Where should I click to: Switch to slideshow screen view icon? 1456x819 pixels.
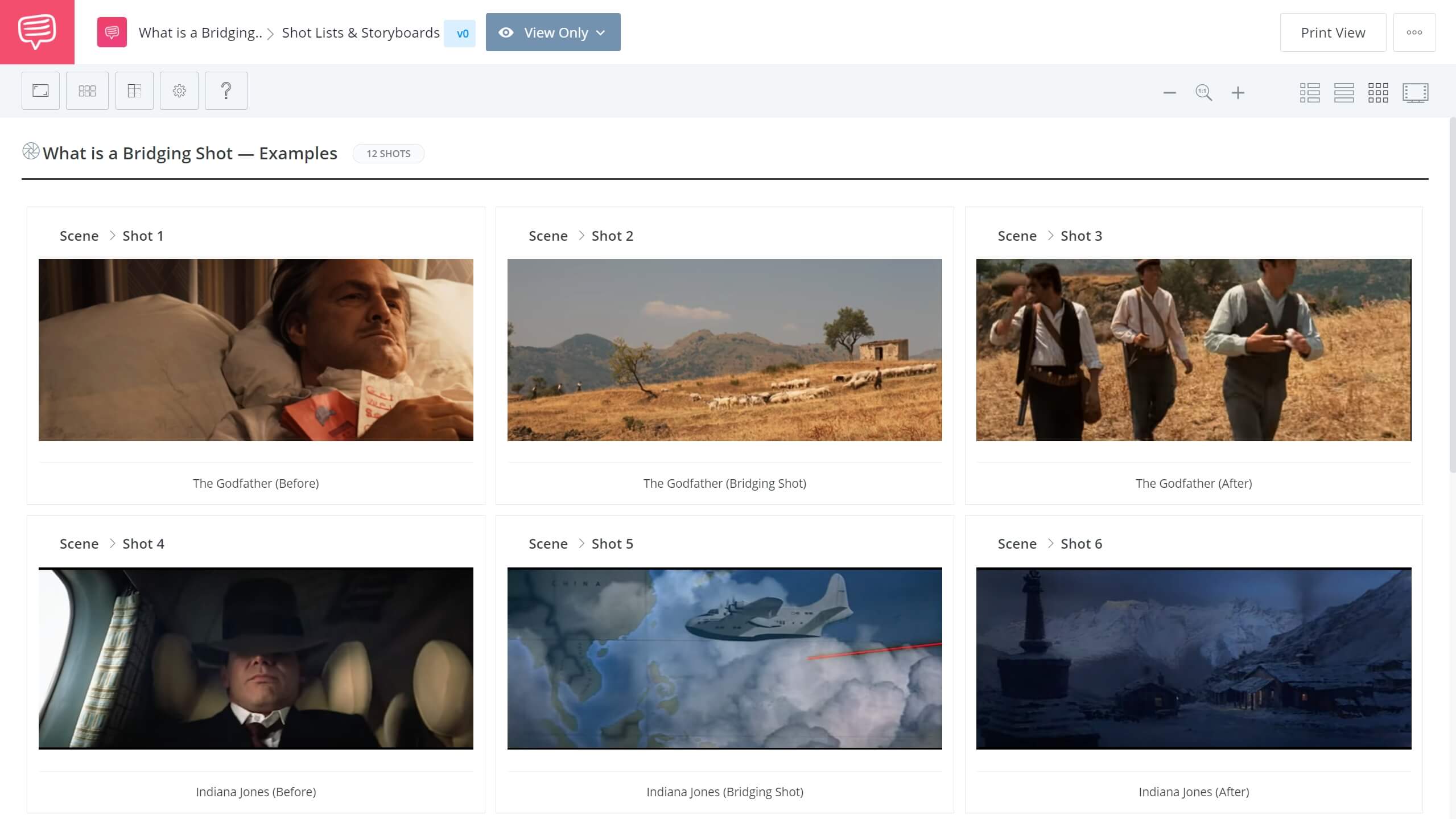click(1415, 93)
